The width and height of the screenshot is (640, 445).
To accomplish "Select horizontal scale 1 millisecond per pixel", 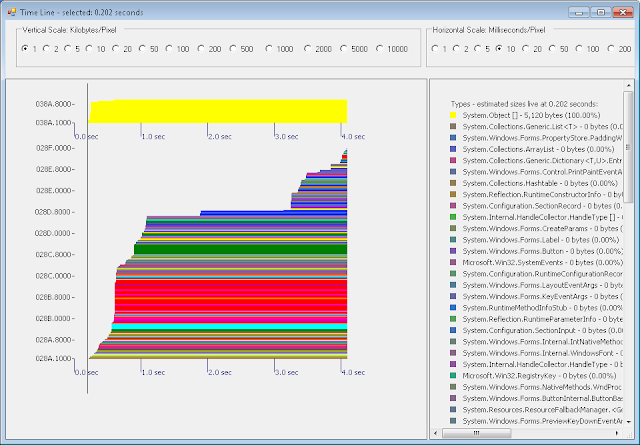I will tap(435, 49).
